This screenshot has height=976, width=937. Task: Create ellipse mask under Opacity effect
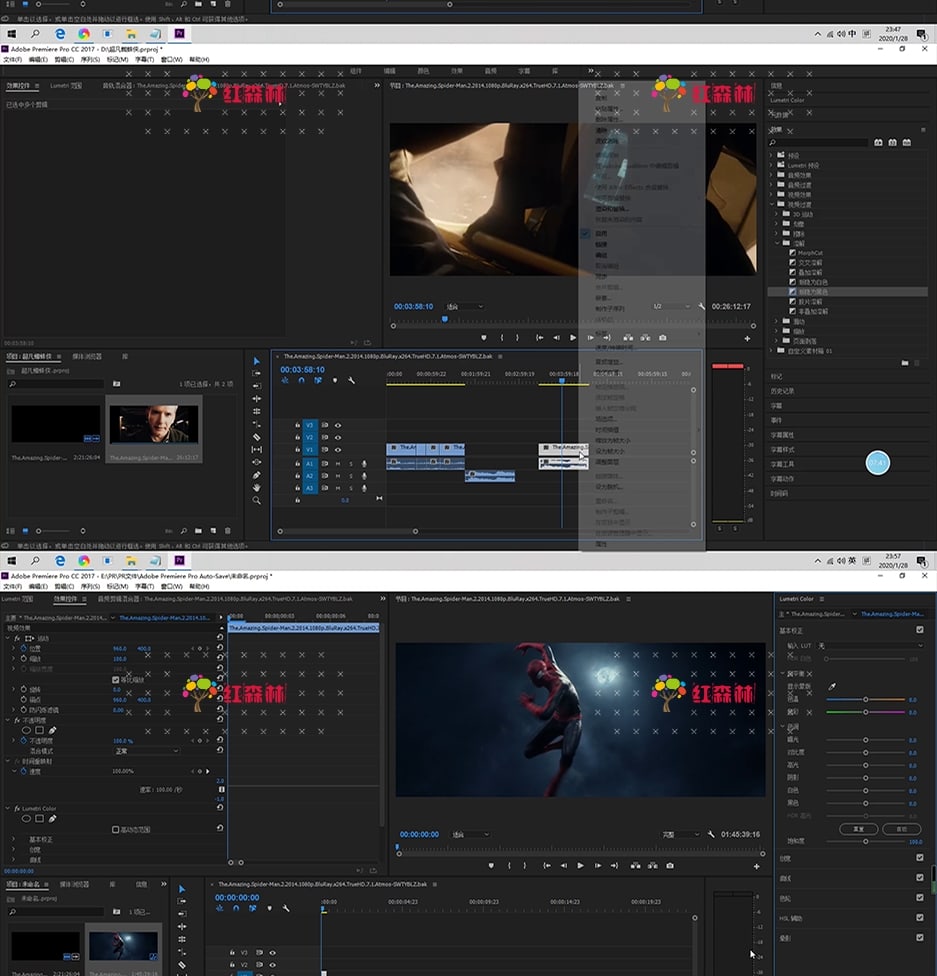point(26,730)
